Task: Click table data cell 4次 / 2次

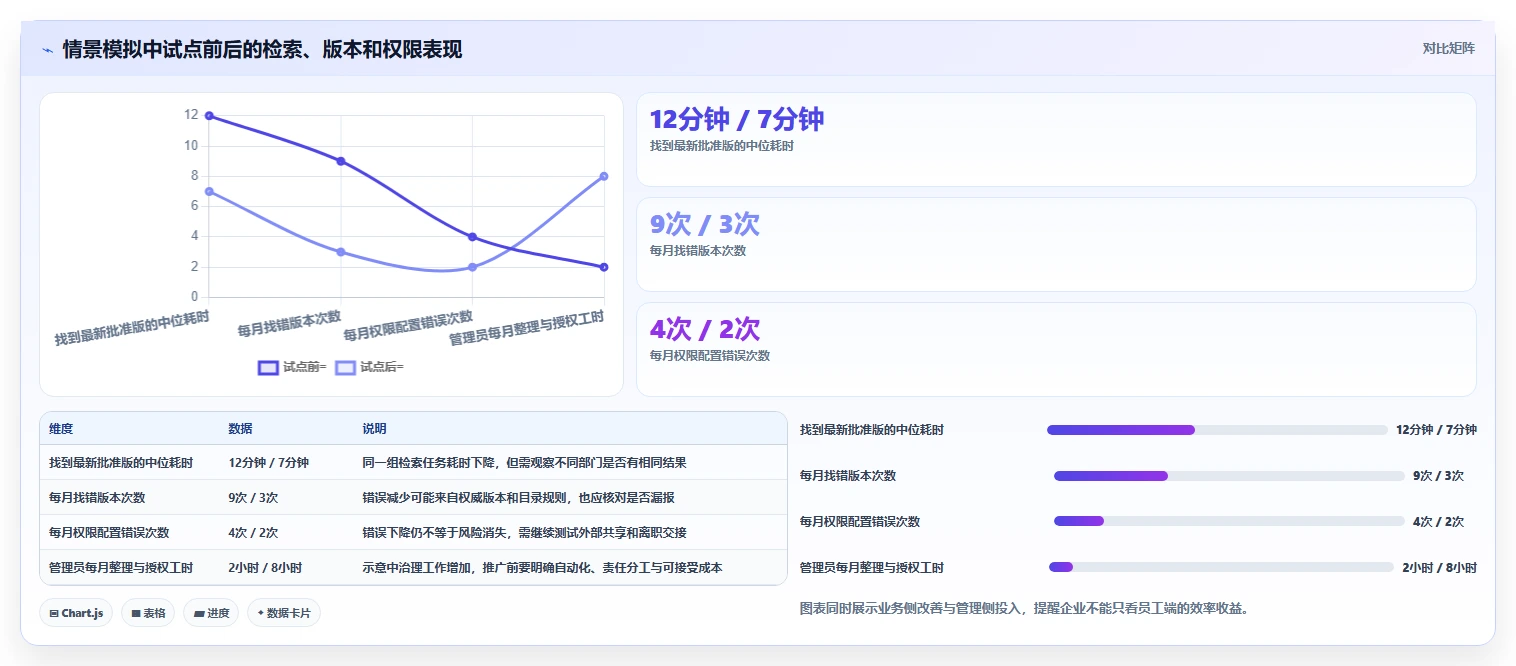Action: pos(253,533)
